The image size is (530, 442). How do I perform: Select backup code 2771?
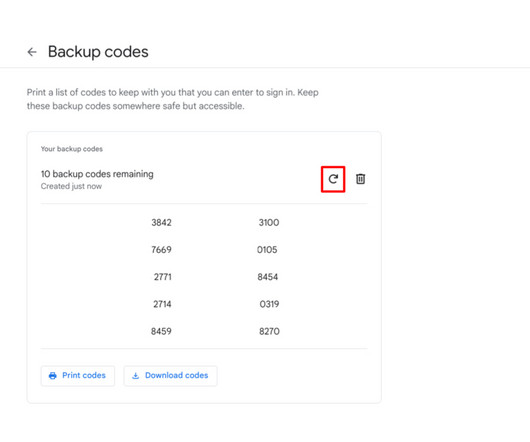tap(163, 277)
